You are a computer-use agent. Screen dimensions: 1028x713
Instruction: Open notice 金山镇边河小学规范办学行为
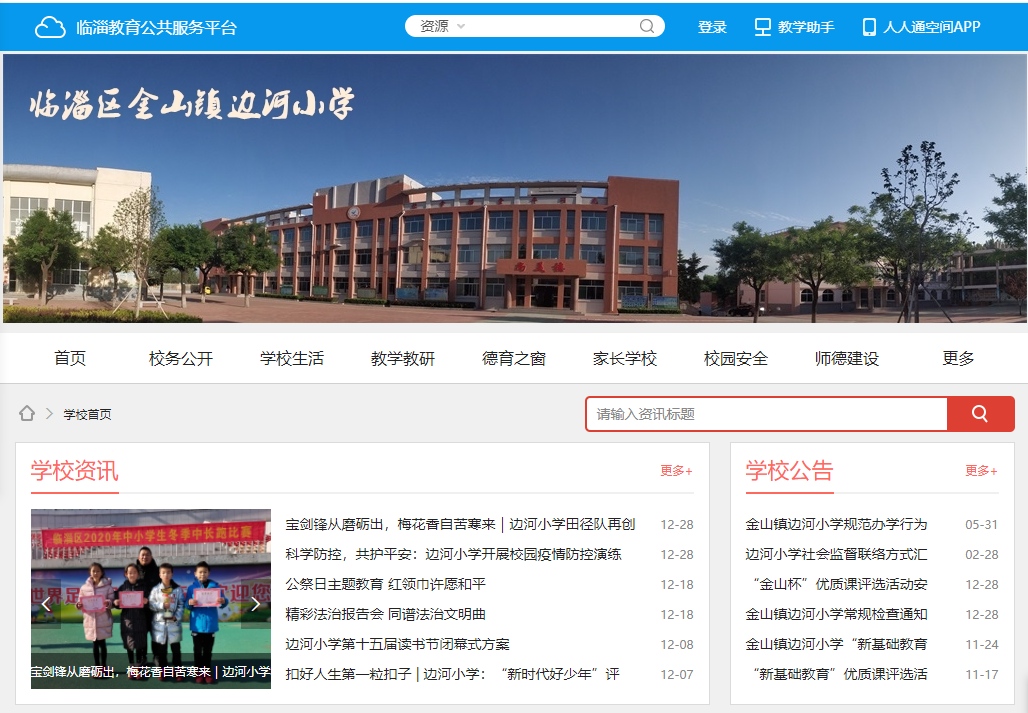836,524
